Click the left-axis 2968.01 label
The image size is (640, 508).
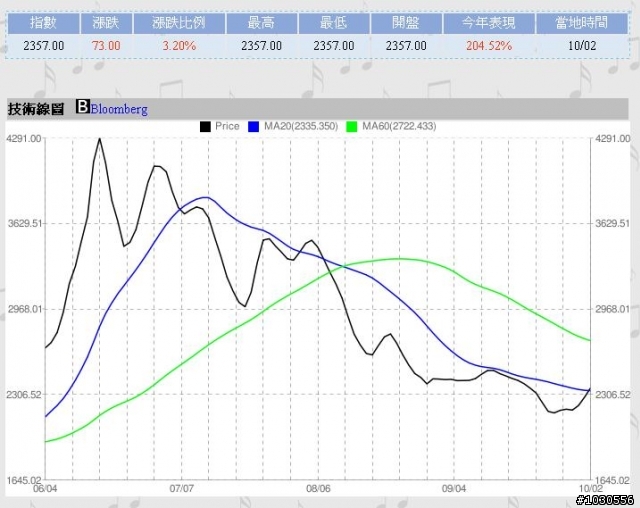pos(24,309)
